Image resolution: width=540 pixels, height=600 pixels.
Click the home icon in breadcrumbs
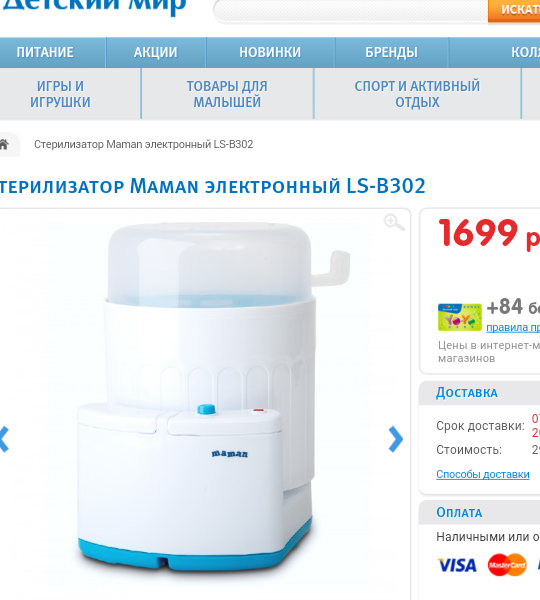[4, 144]
